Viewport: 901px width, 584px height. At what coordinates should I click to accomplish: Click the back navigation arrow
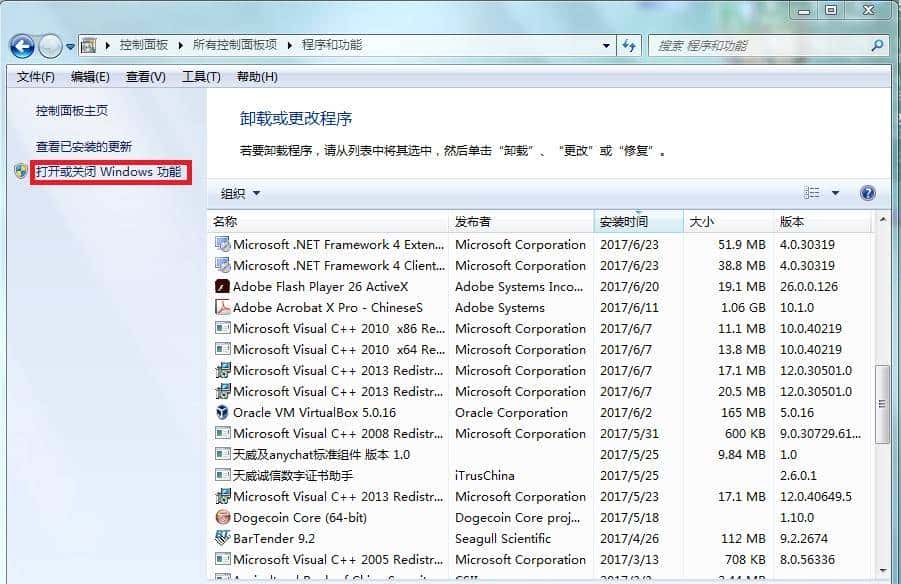coord(21,46)
